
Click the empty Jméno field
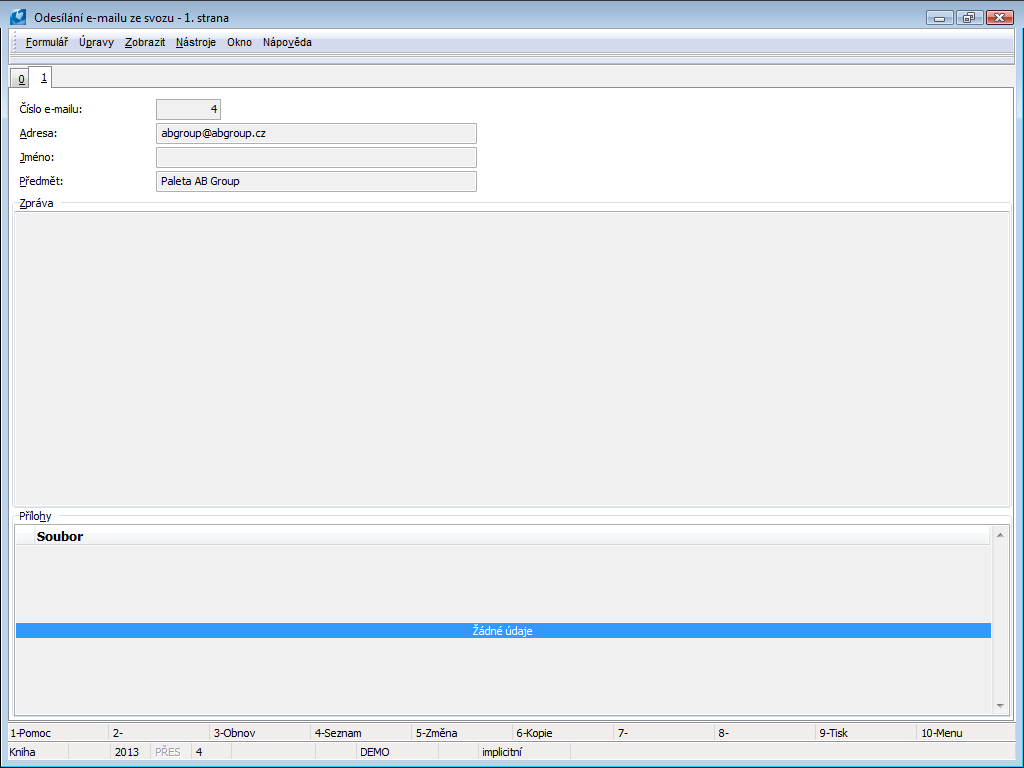pyautogui.click(x=316, y=157)
